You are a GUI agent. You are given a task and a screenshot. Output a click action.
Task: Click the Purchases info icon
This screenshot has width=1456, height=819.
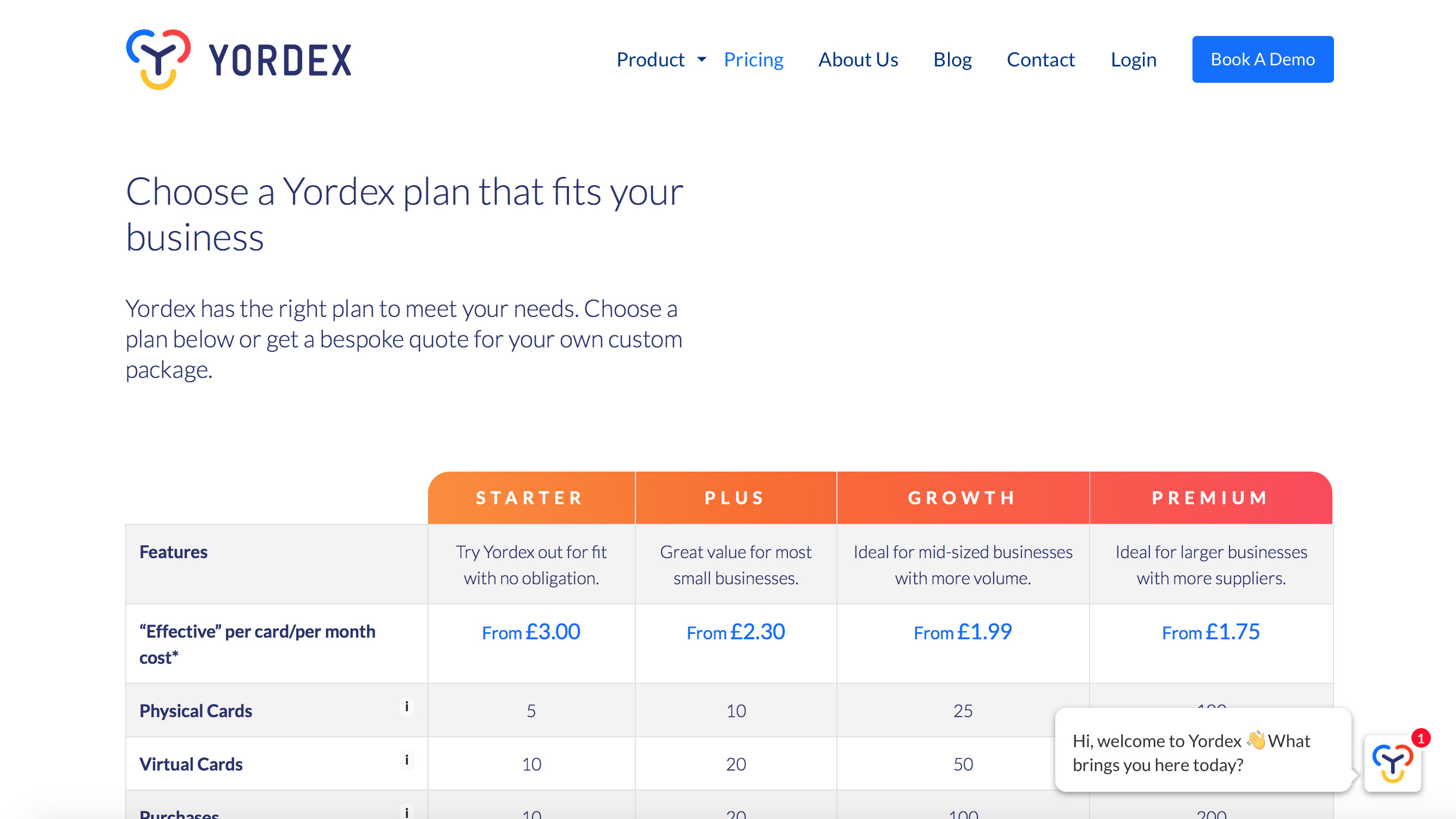[x=407, y=812]
